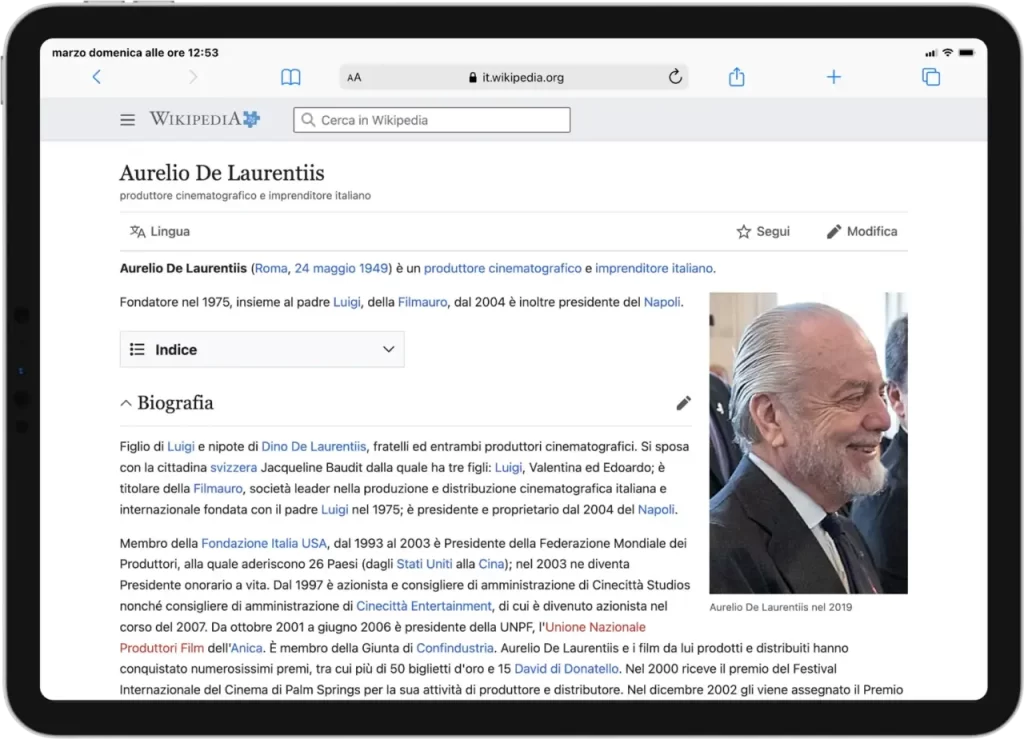
Task: Open the Aurelio De Laurentiis photo
Action: pyautogui.click(x=808, y=443)
